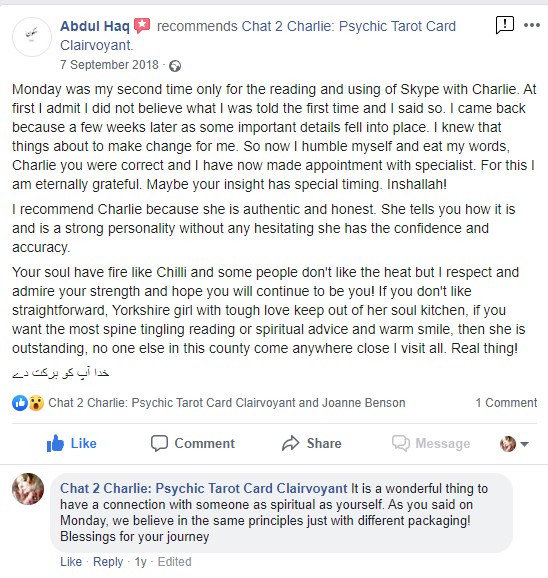Open Chat 2 Charlie page link in header
The width and height of the screenshot is (548, 578).
tap(258, 36)
